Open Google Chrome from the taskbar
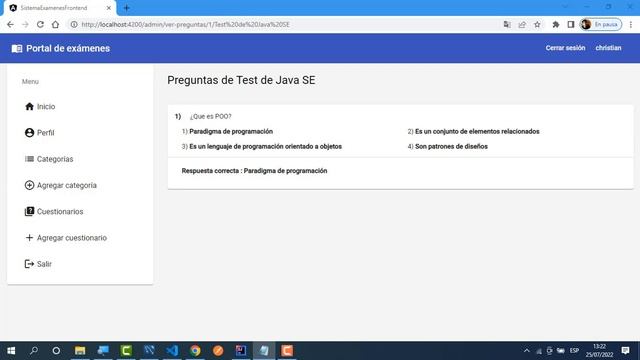Image resolution: width=640 pixels, height=360 pixels. pyautogui.click(x=195, y=351)
